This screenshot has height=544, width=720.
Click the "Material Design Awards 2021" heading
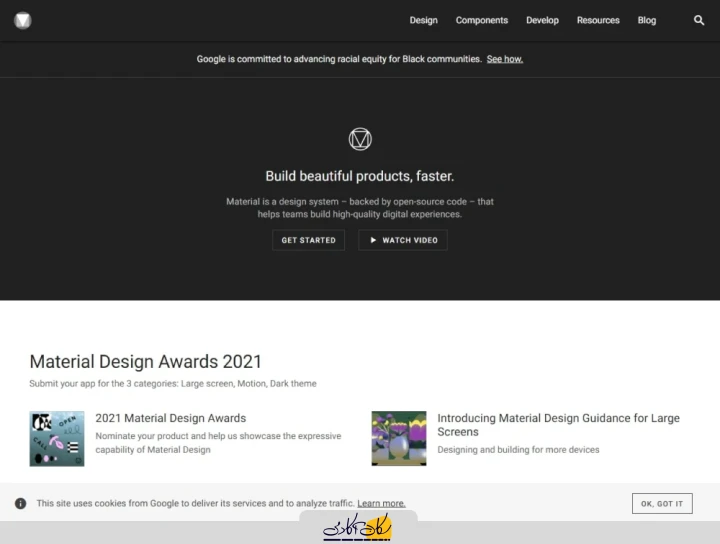(145, 362)
